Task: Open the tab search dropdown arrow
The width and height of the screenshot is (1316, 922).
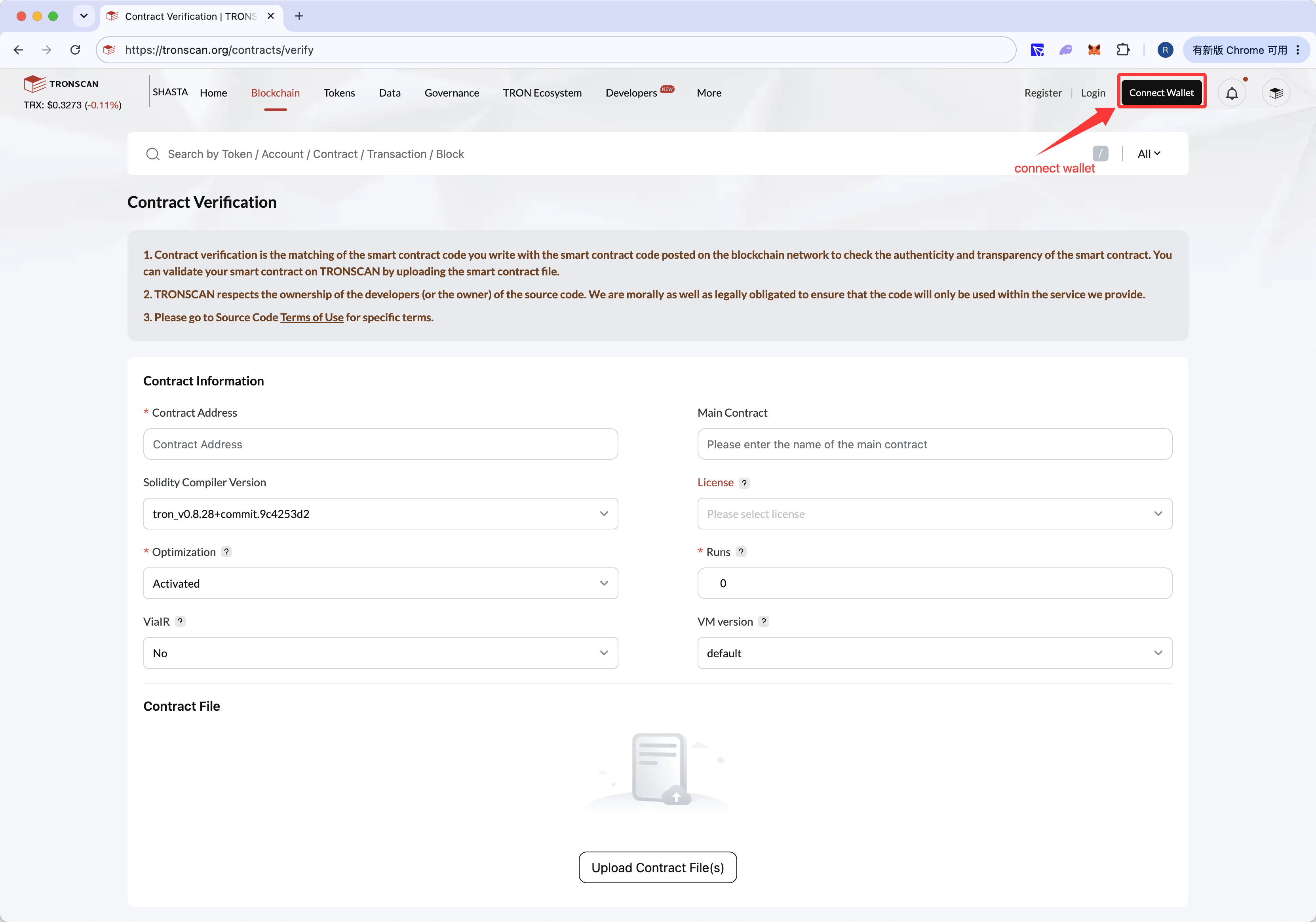Action: click(x=84, y=16)
